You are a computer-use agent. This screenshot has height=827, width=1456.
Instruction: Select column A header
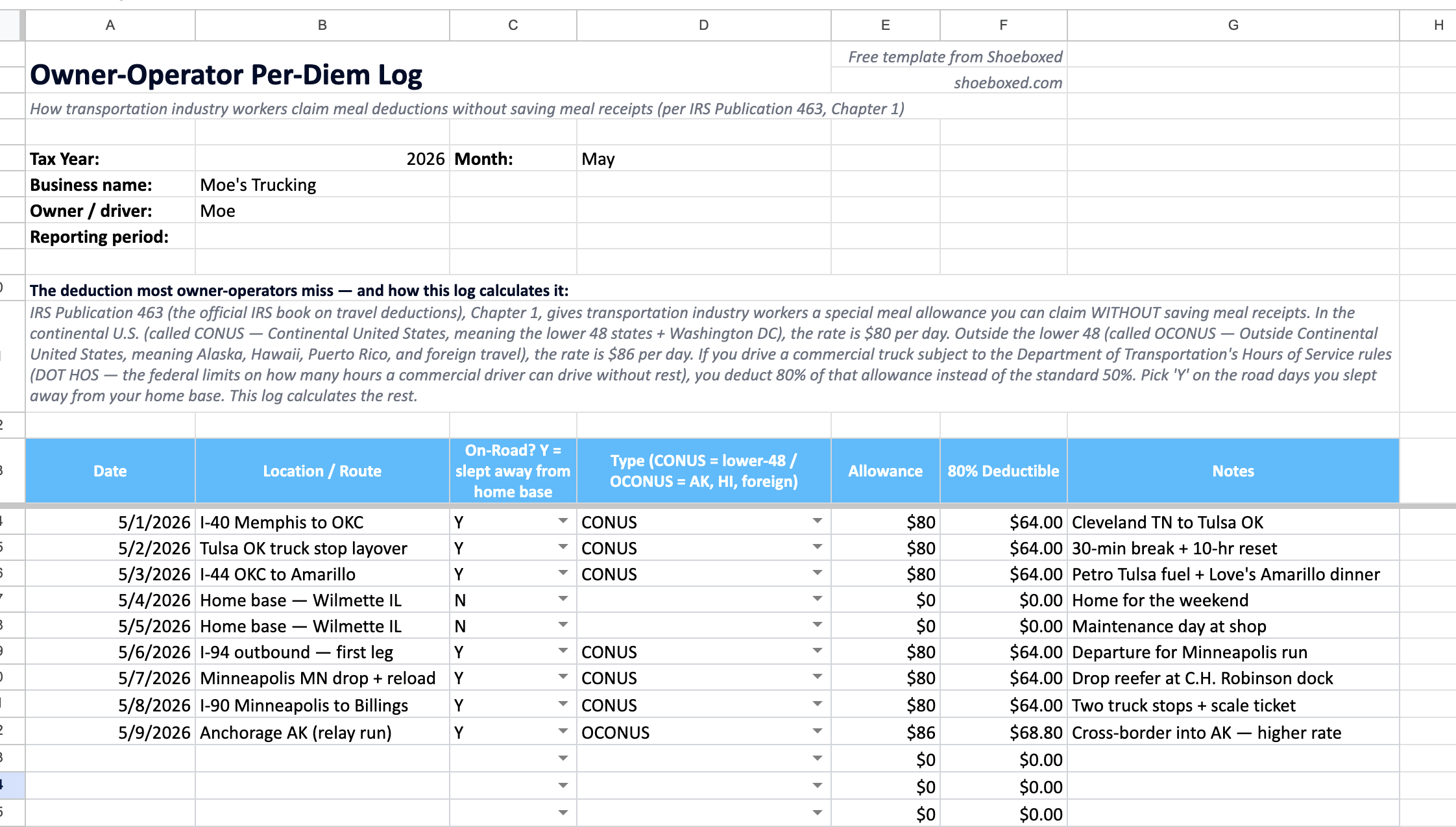(x=110, y=25)
